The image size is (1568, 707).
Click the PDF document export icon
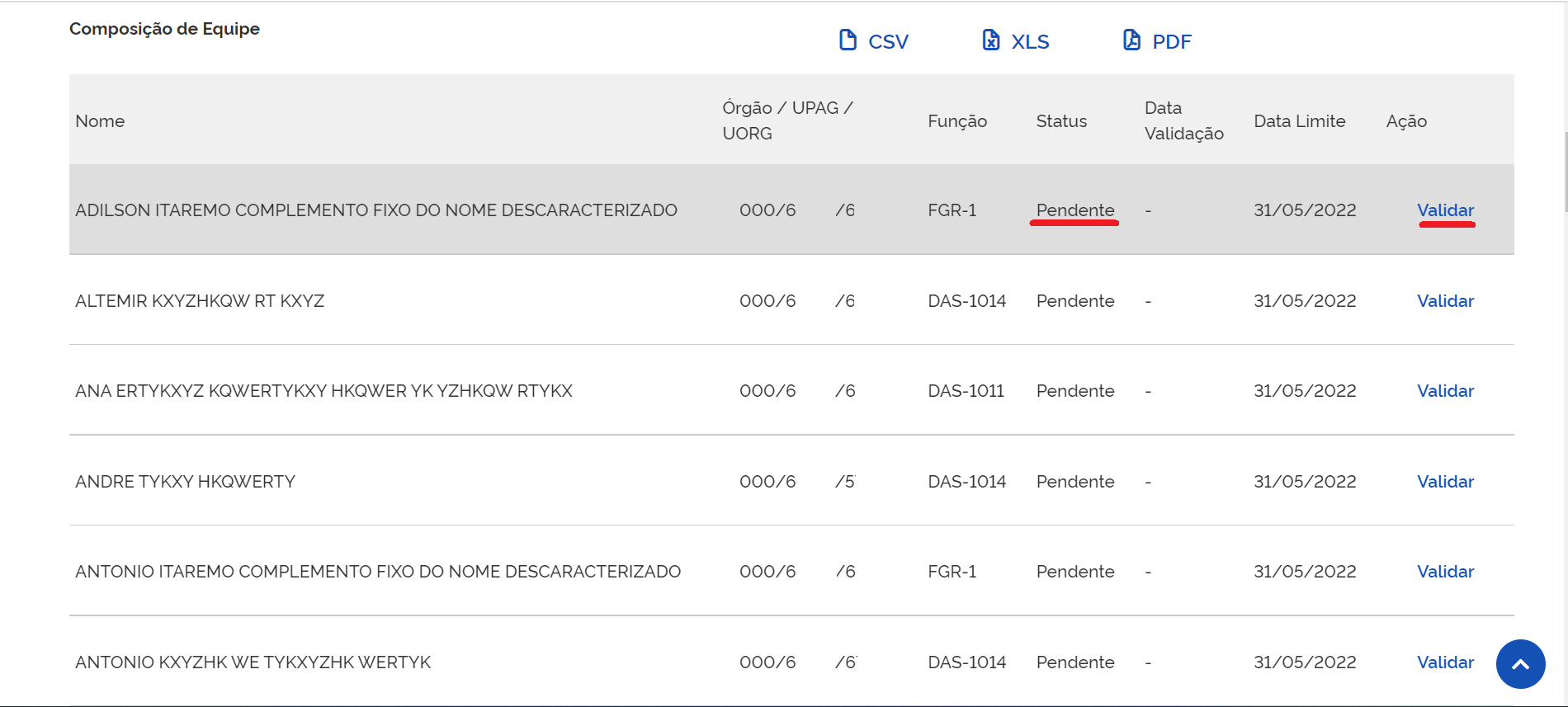pyautogui.click(x=1131, y=40)
